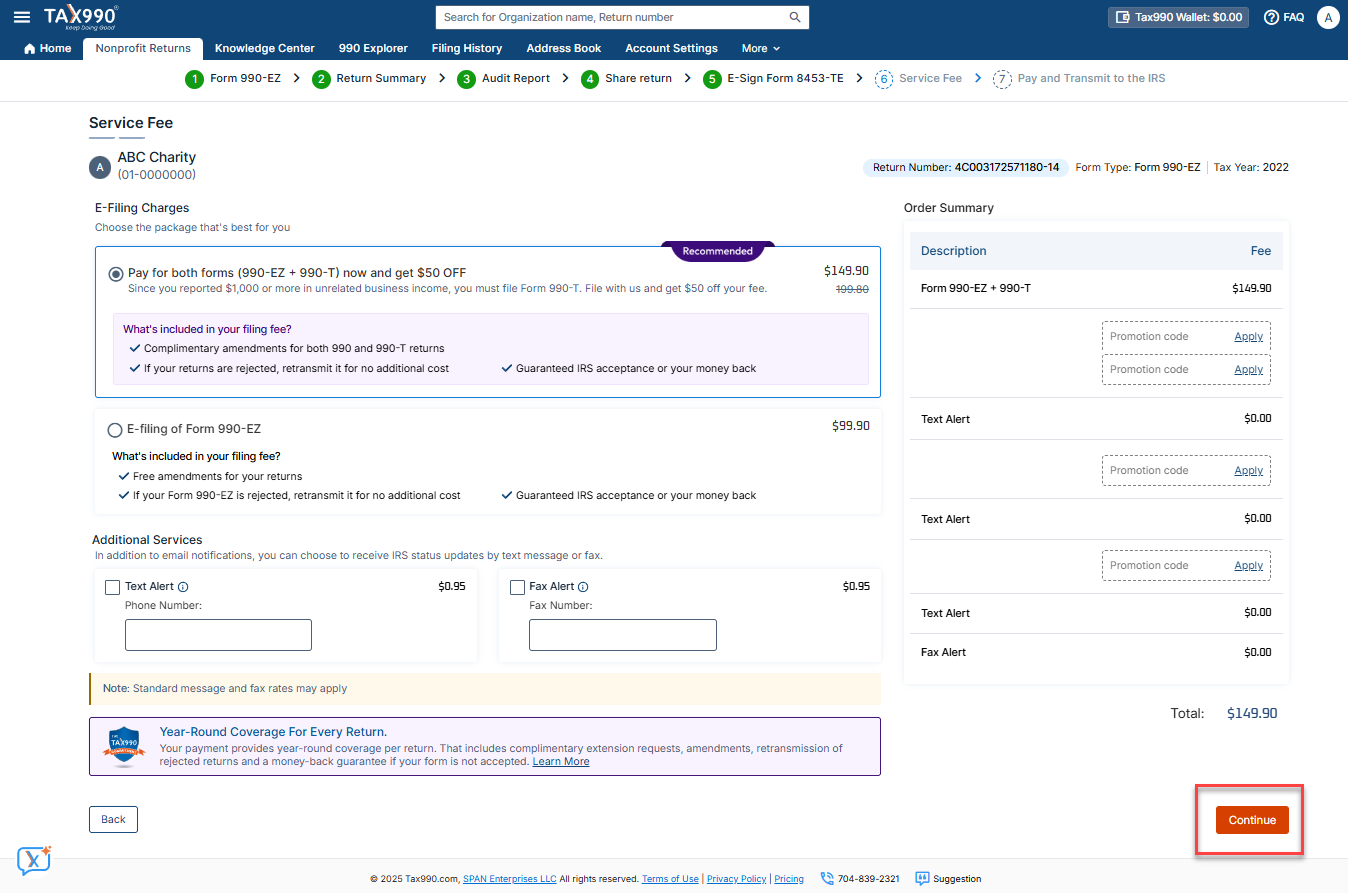The height and width of the screenshot is (893, 1348).
Task: Click the Recommended badge
Action: pyautogui.click(x=718, y=251)
